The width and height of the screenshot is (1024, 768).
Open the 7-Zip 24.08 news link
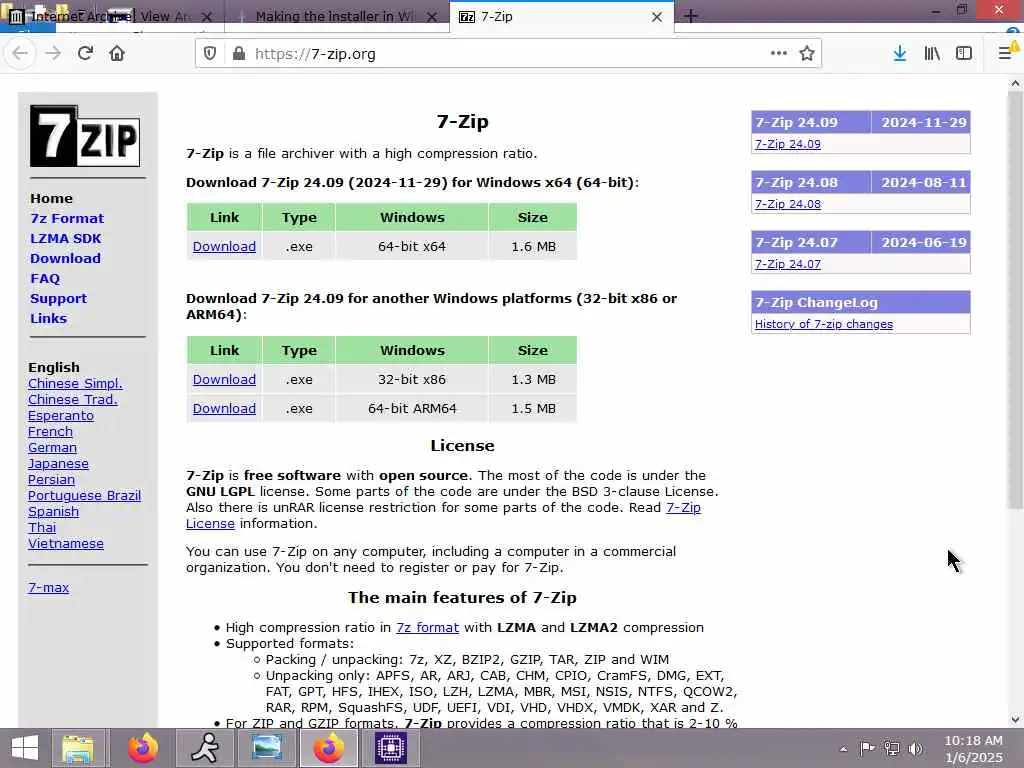[788, 204]
